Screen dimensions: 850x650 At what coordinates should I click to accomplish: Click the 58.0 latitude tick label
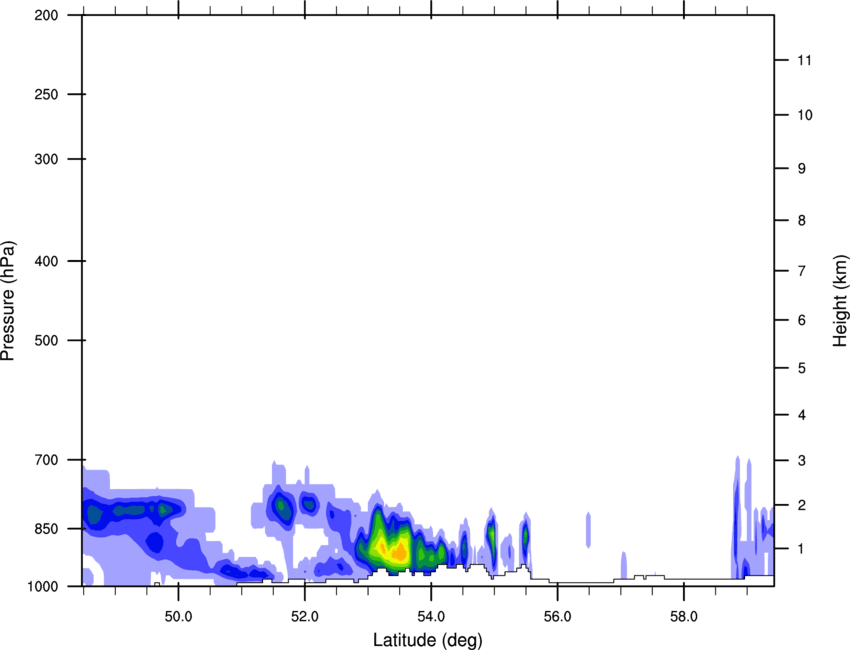coord(684,617)
